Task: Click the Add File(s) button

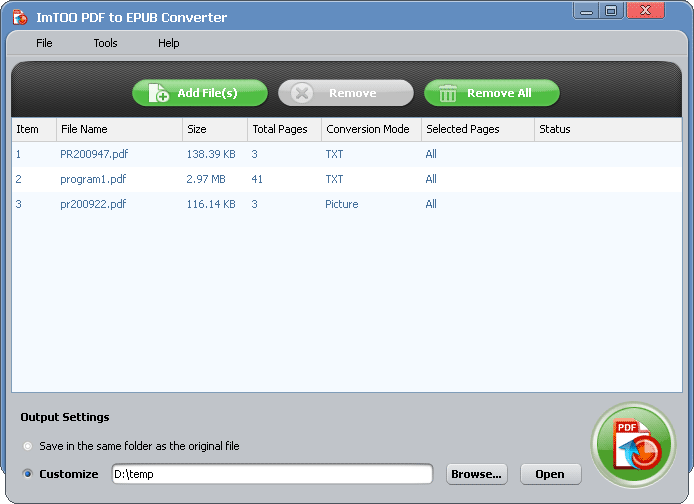Action: (200, 93)
